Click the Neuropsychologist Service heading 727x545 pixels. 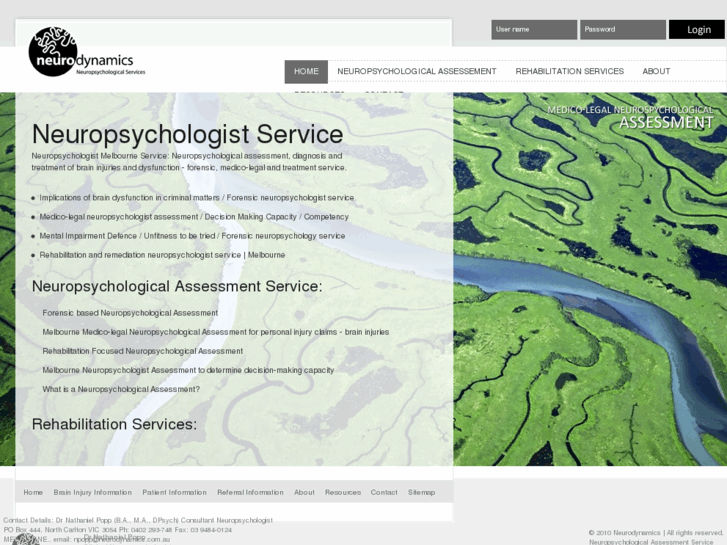(x=187, y=134)
